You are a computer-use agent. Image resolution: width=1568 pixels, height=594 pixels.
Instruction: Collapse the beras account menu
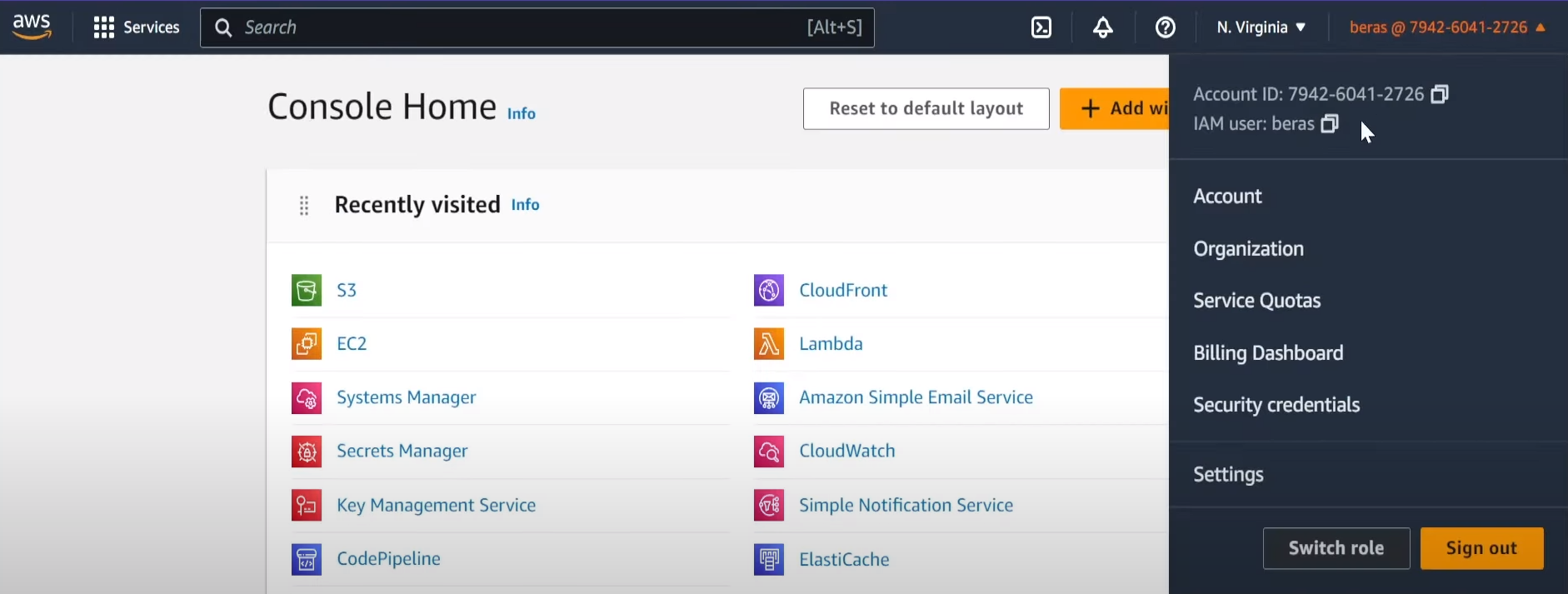click(x=1447, y=27)
